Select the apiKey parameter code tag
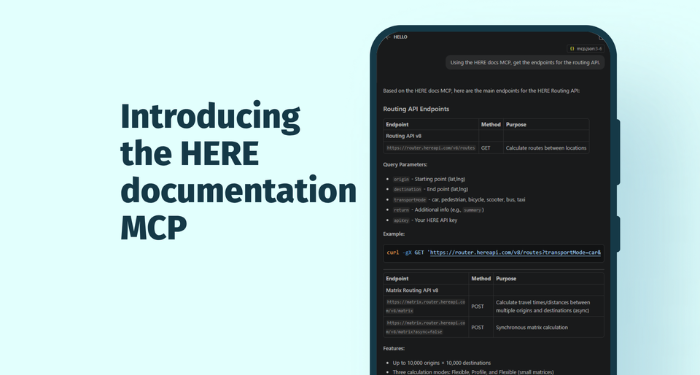The image size is (700, 375). tap(401, 220)
